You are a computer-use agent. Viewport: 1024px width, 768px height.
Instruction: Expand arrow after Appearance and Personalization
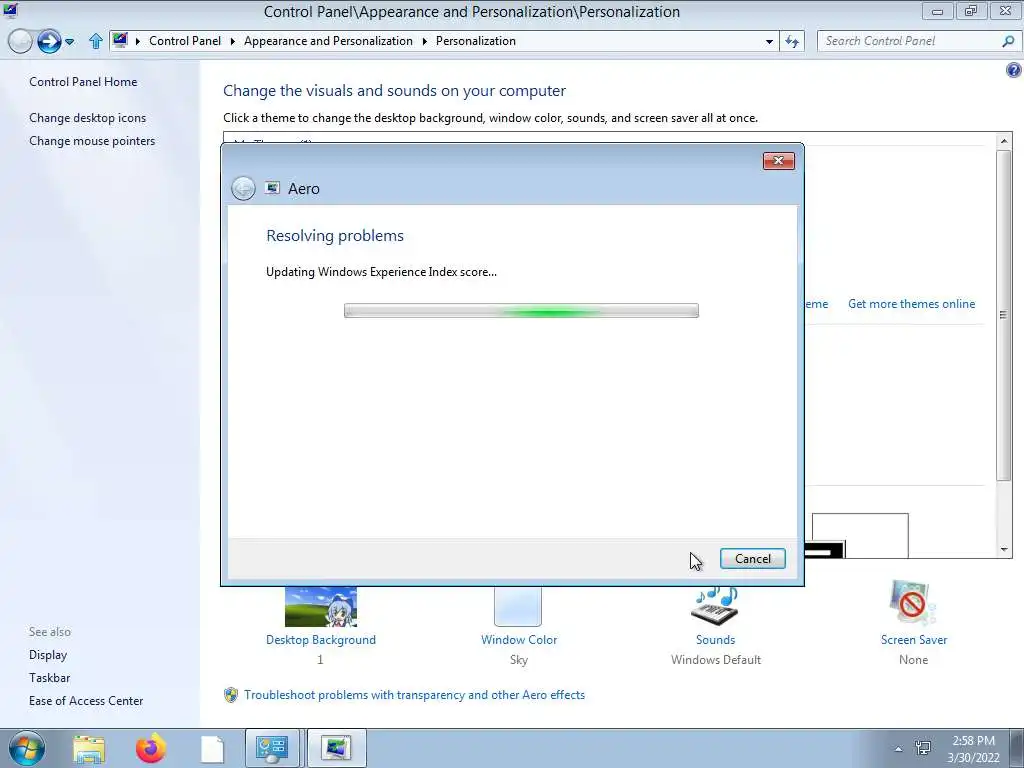pos(424,41)
